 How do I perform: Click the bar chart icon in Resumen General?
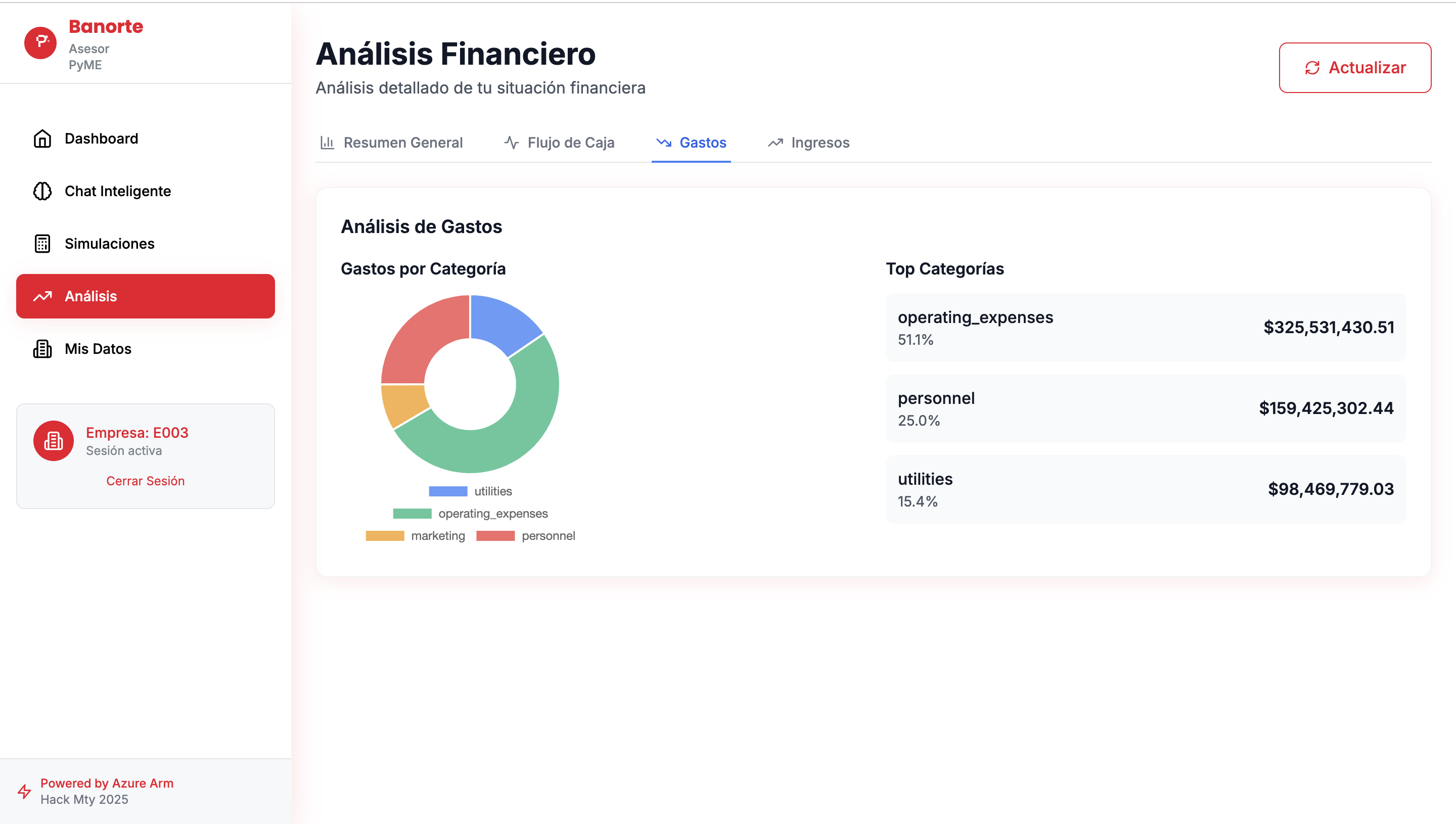(x=327, y=143)
